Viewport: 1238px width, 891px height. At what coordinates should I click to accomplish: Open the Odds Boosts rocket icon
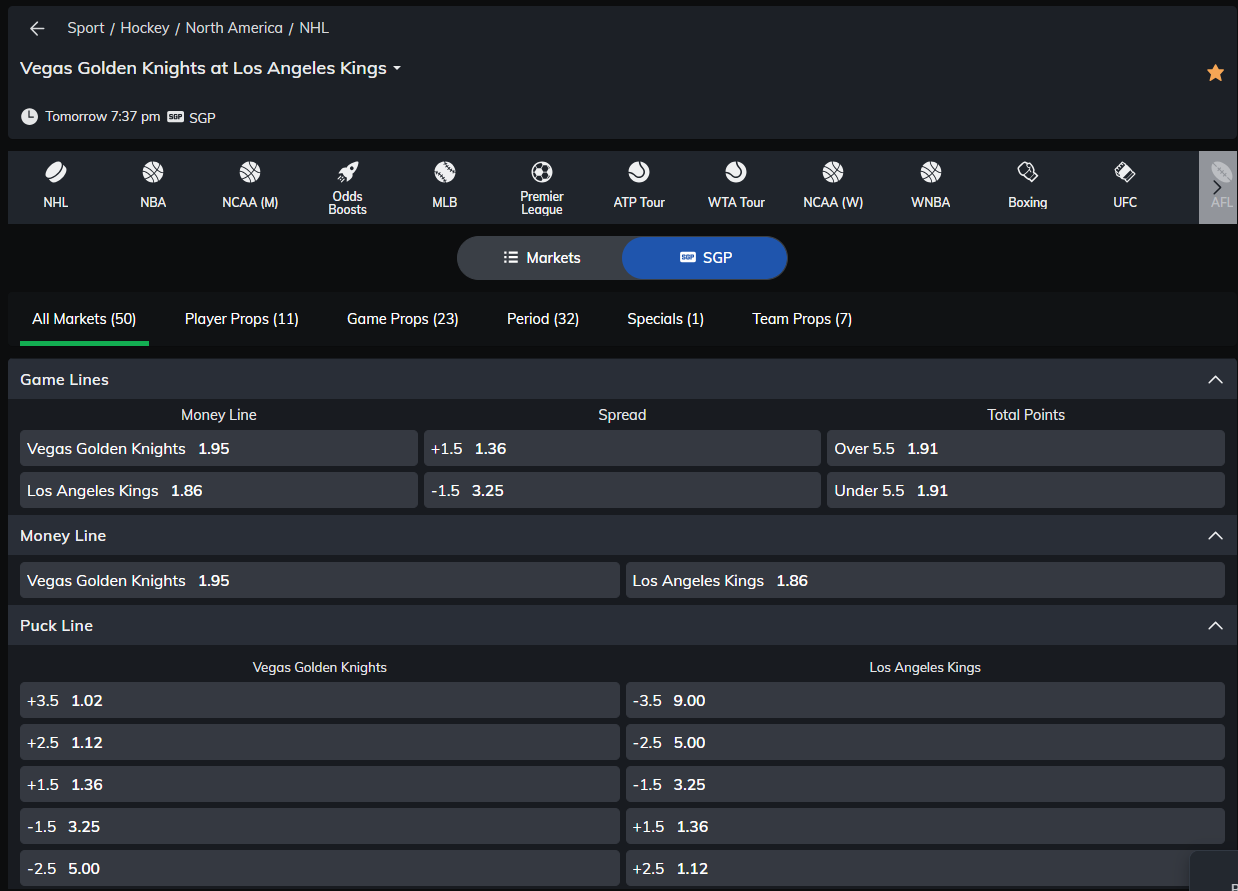tap(347, 172)
